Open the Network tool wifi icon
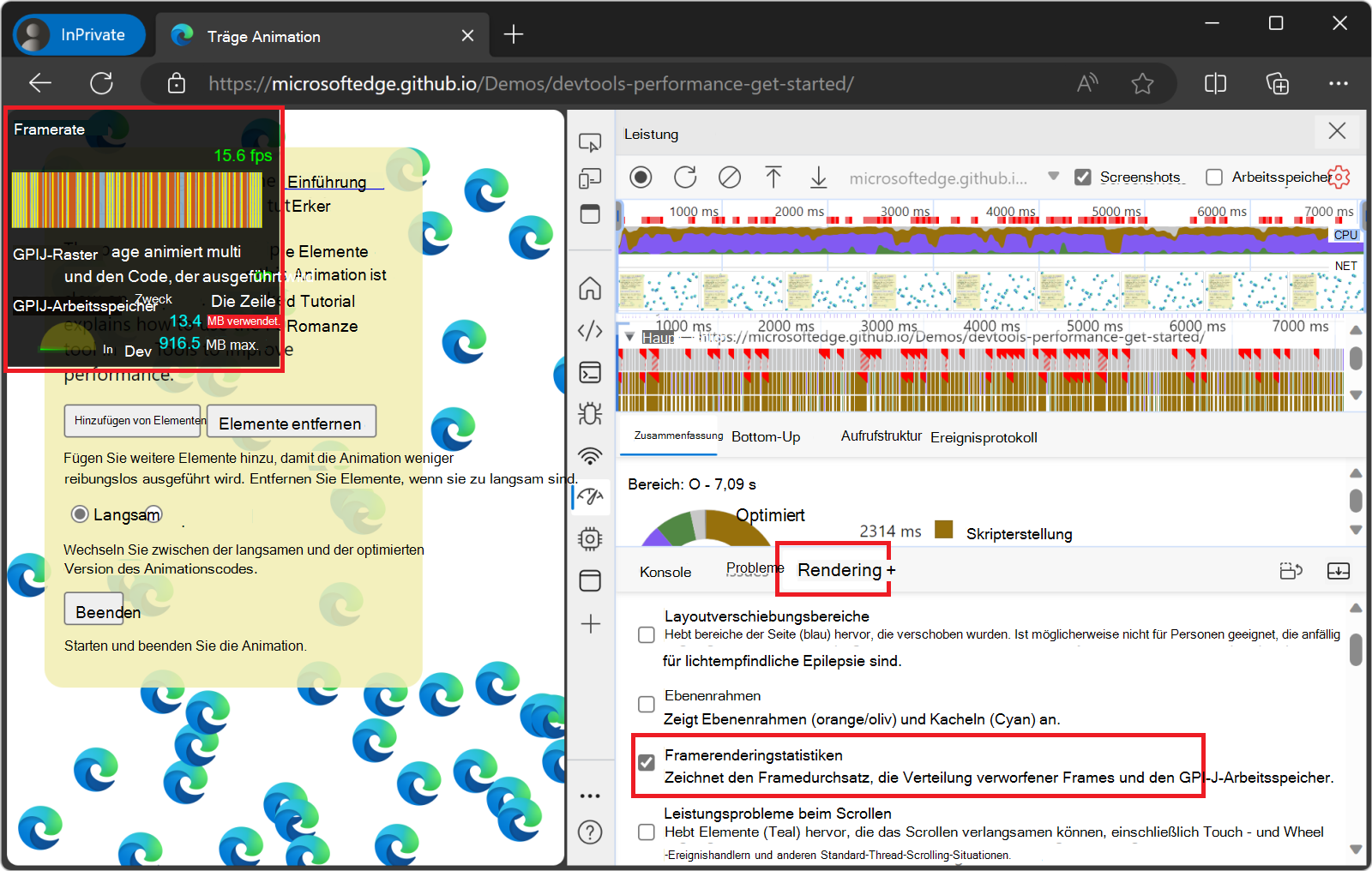The image size is (1372, 871). (590, 455)
